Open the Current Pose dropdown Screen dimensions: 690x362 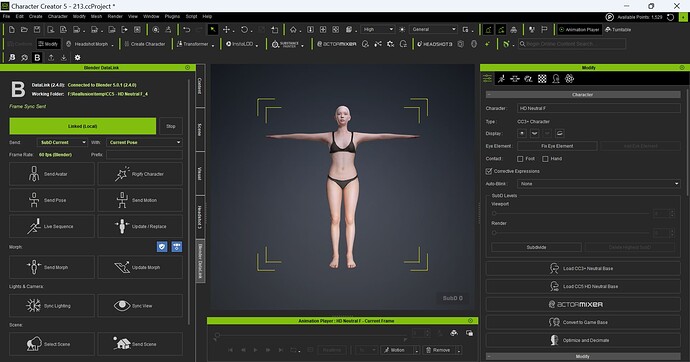tap(144, 143)
